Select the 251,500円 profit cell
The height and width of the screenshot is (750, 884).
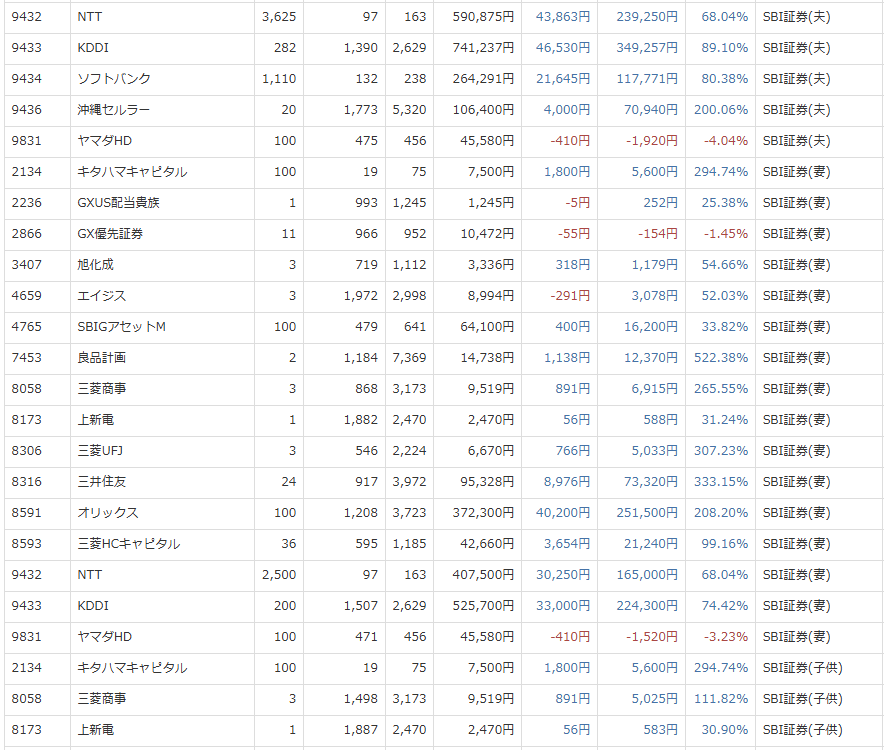click(647, 513)
